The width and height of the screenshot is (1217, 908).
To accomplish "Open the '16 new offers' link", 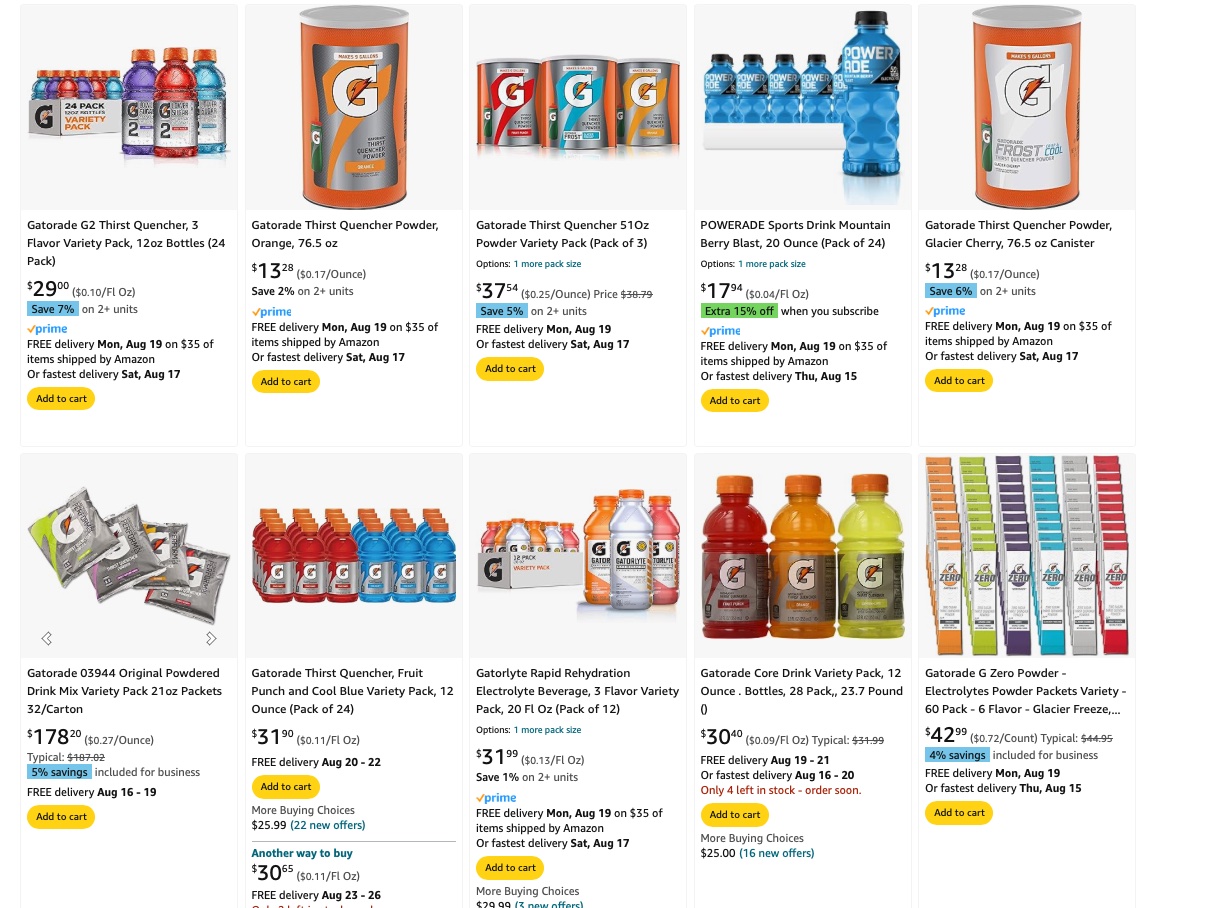I will (777, 853).
